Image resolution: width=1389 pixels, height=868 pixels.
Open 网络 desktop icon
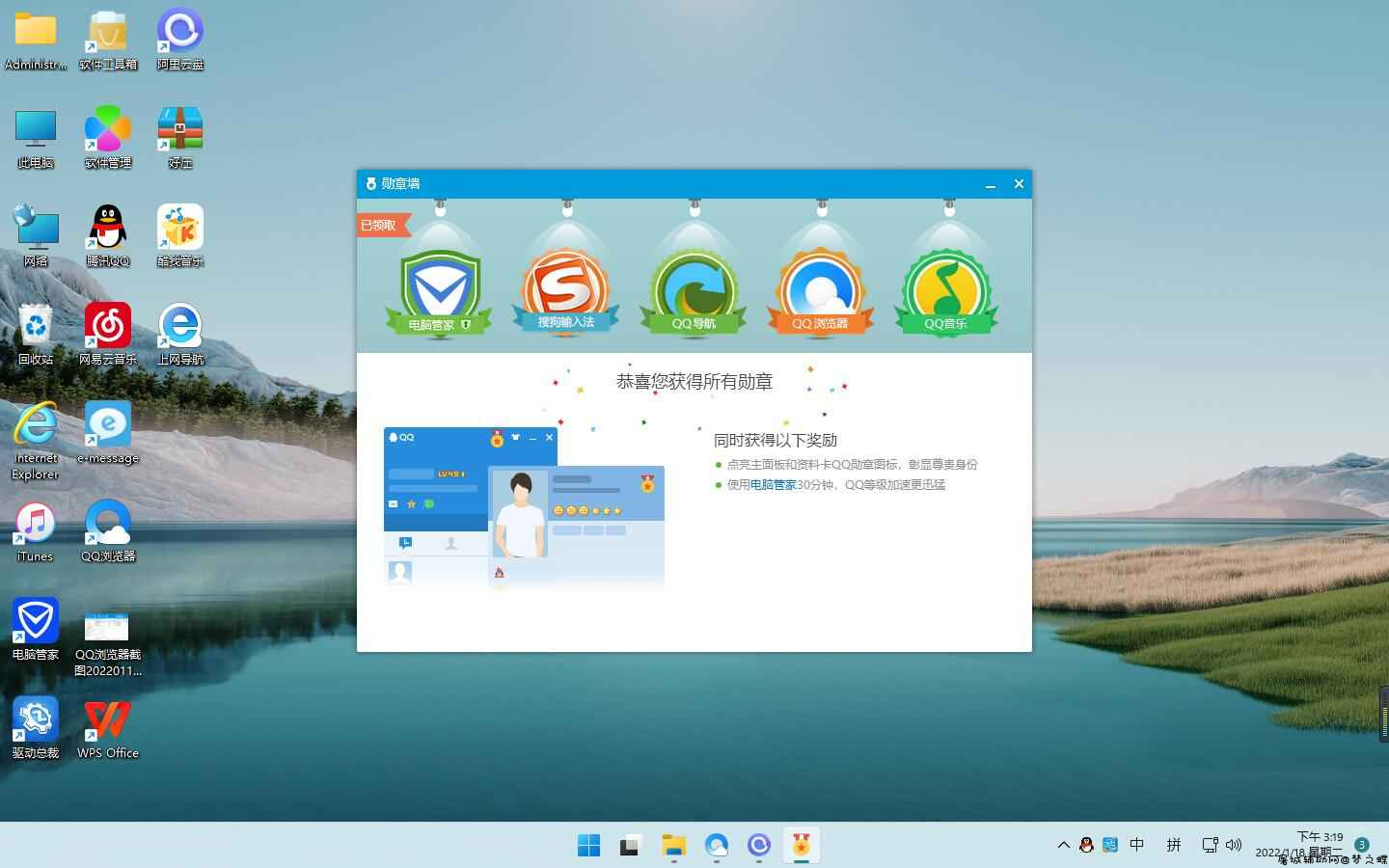tap(36, 236)
